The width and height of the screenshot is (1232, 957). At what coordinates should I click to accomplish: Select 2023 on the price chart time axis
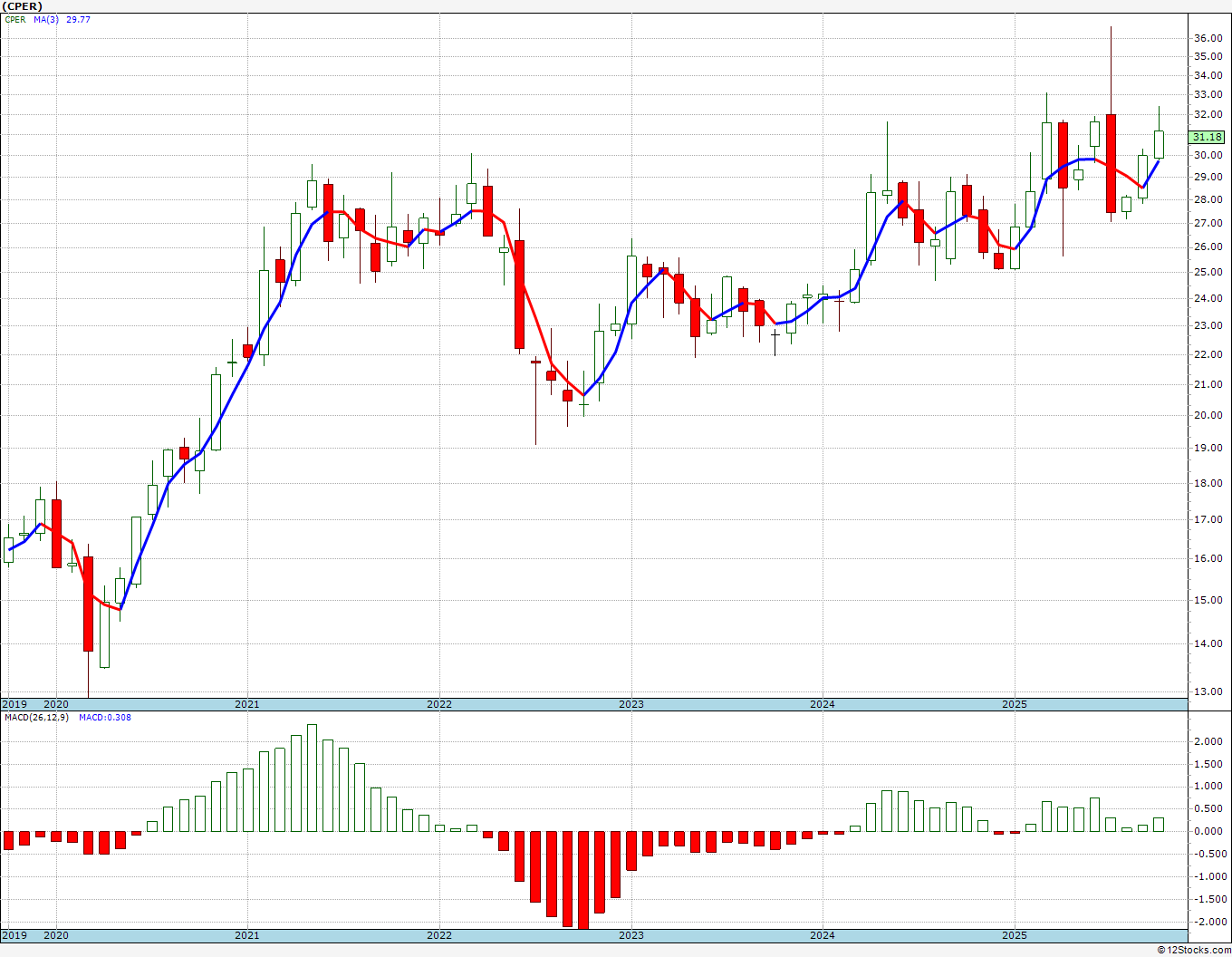tap(631, 704)
